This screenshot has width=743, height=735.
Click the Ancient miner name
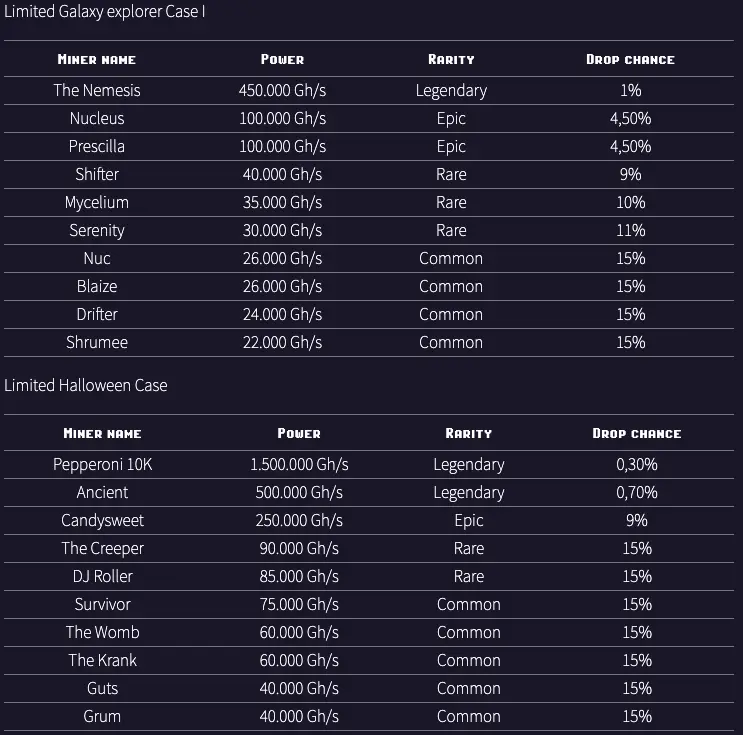(x=102, y=492)
